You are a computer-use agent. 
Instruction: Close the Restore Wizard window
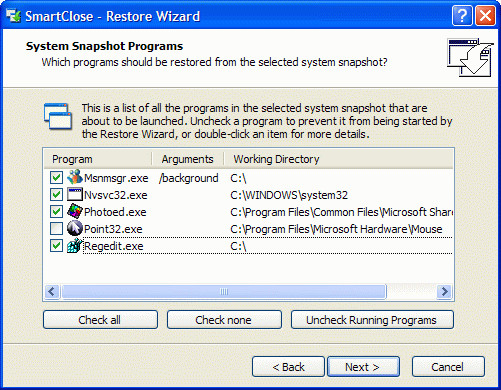point(485,15)
